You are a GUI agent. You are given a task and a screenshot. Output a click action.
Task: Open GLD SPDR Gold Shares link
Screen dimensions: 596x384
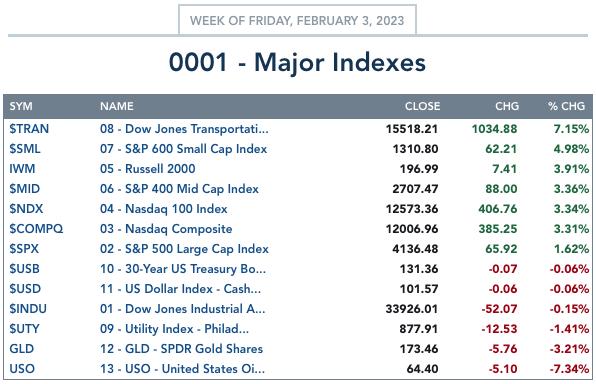181,349
